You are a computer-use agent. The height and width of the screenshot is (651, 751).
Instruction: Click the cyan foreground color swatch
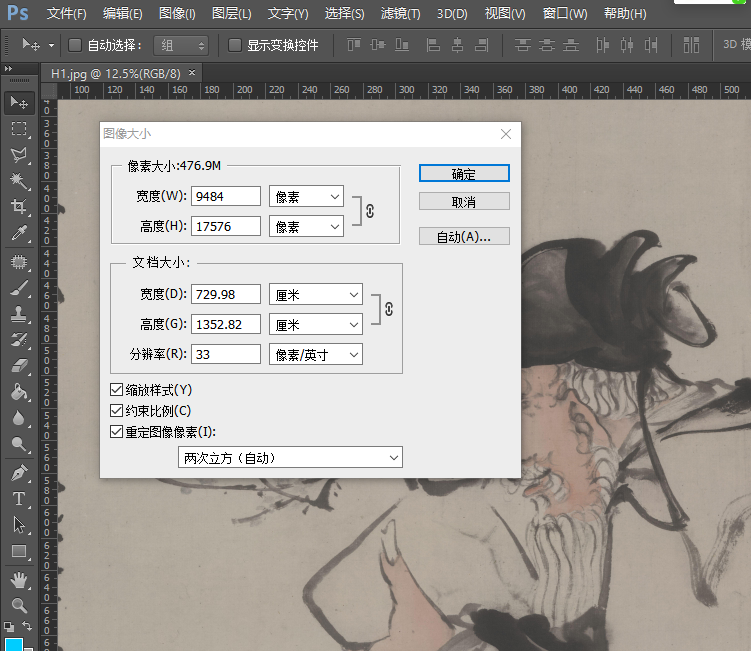[x=14, y=644]
